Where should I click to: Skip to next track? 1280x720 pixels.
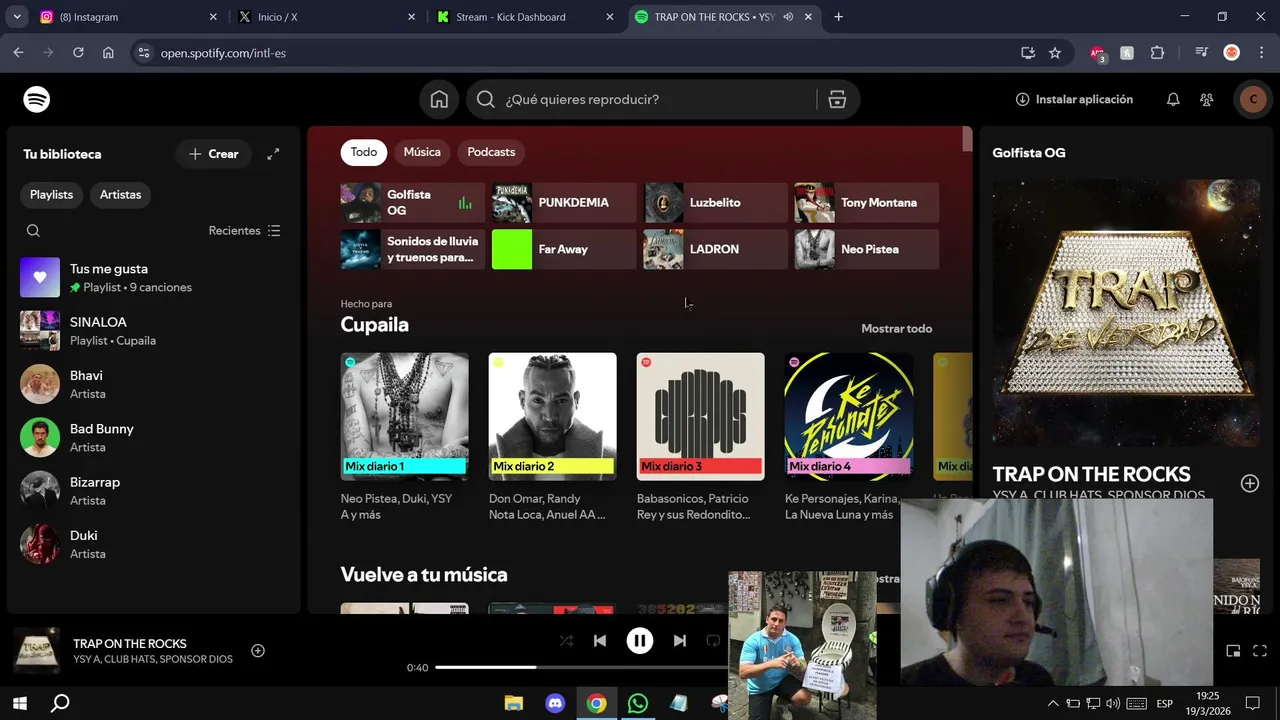(680, 641)
